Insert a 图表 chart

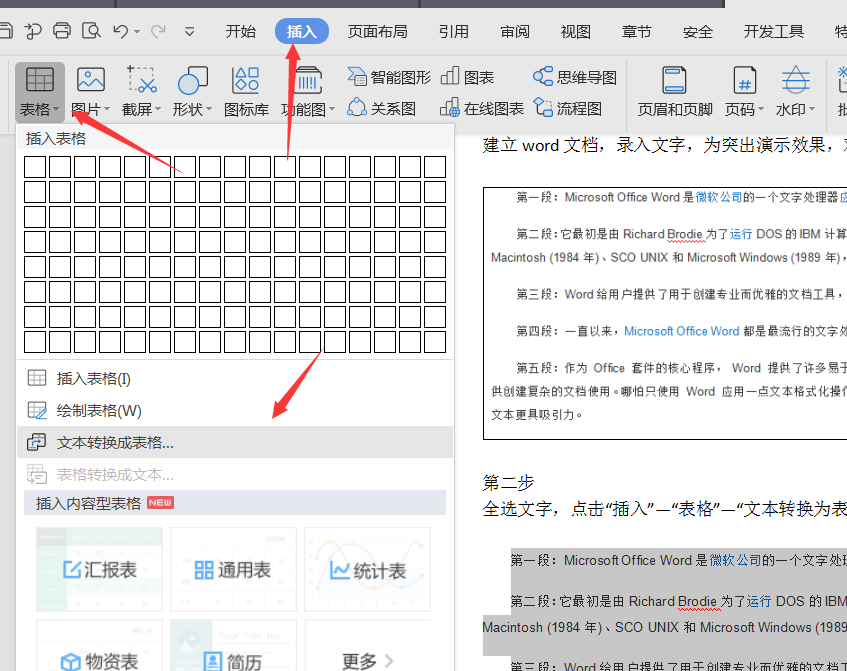point(468,75)
